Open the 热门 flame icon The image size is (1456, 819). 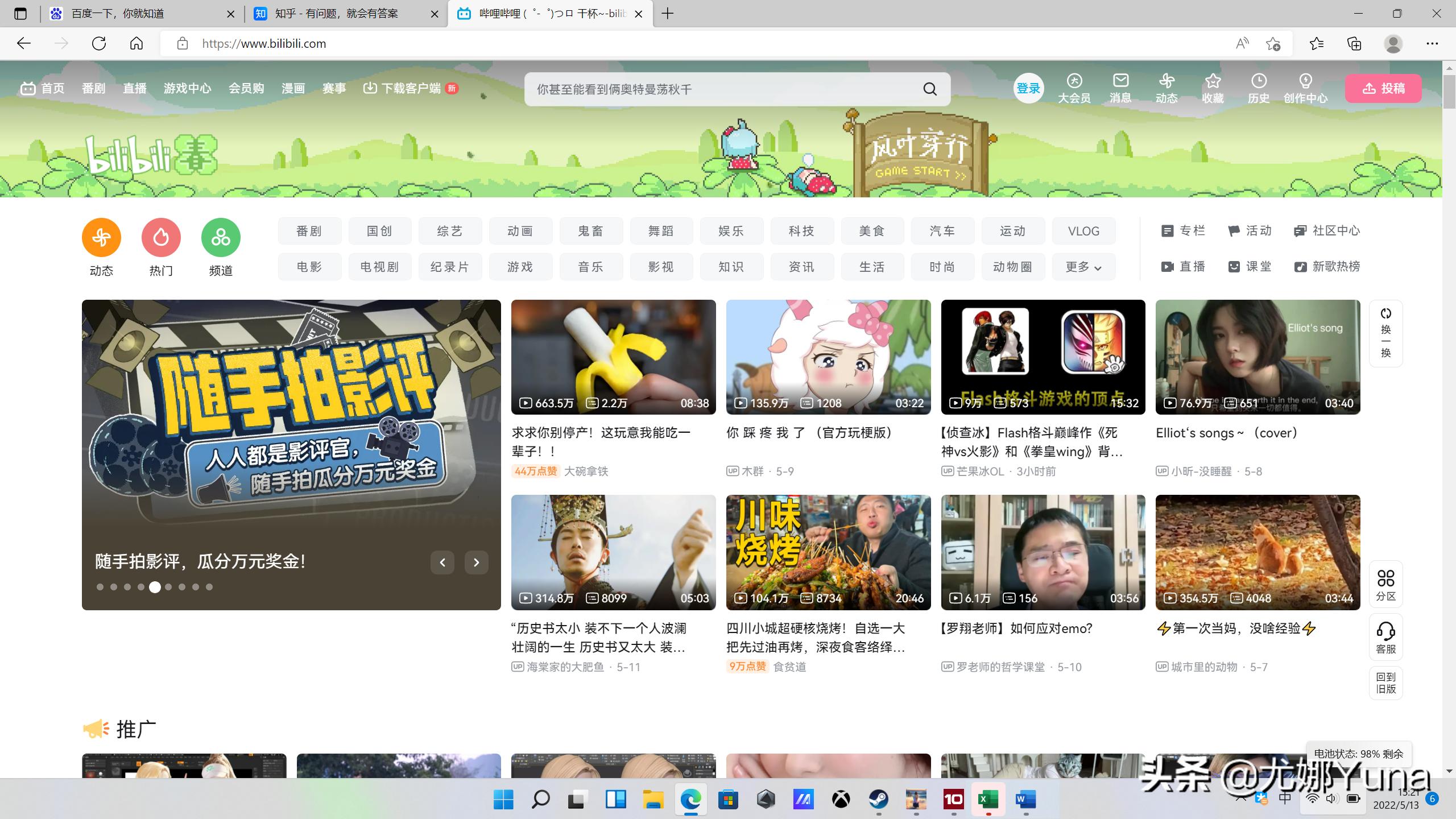pyautogui.click(x=161, y=237)
